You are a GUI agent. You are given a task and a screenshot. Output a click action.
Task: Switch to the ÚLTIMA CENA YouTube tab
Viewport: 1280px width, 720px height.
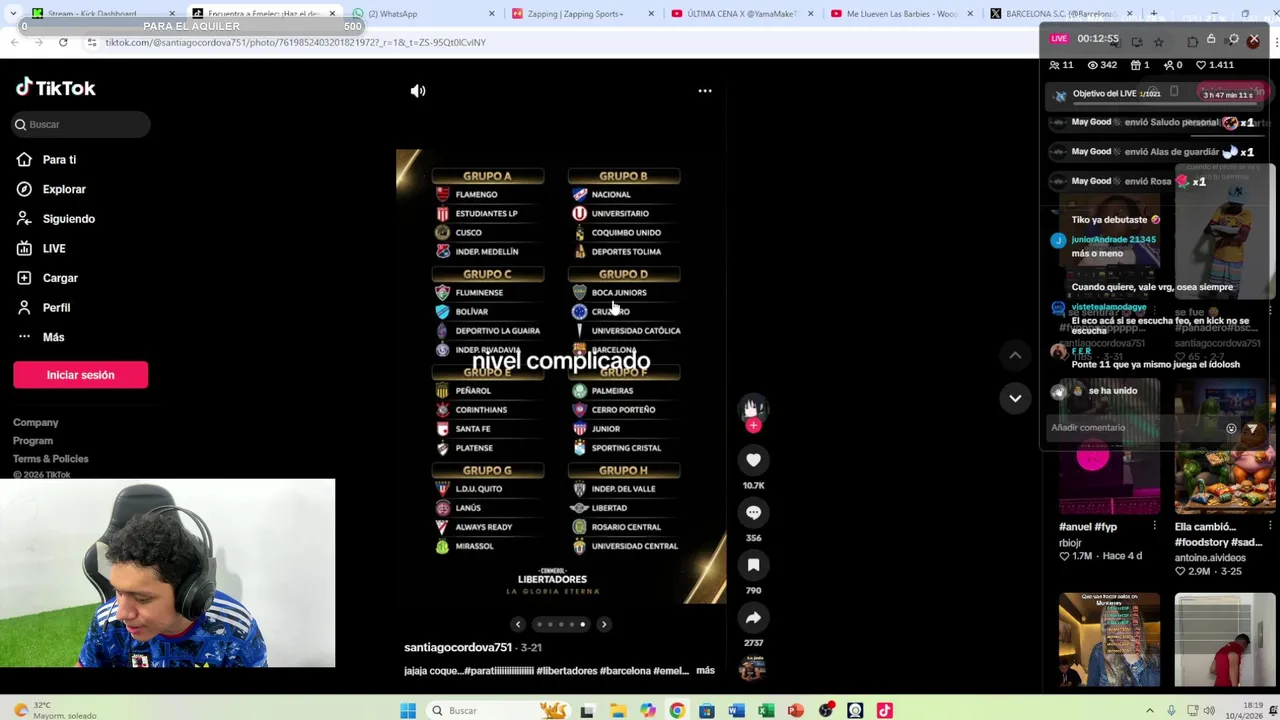[741, 14]
